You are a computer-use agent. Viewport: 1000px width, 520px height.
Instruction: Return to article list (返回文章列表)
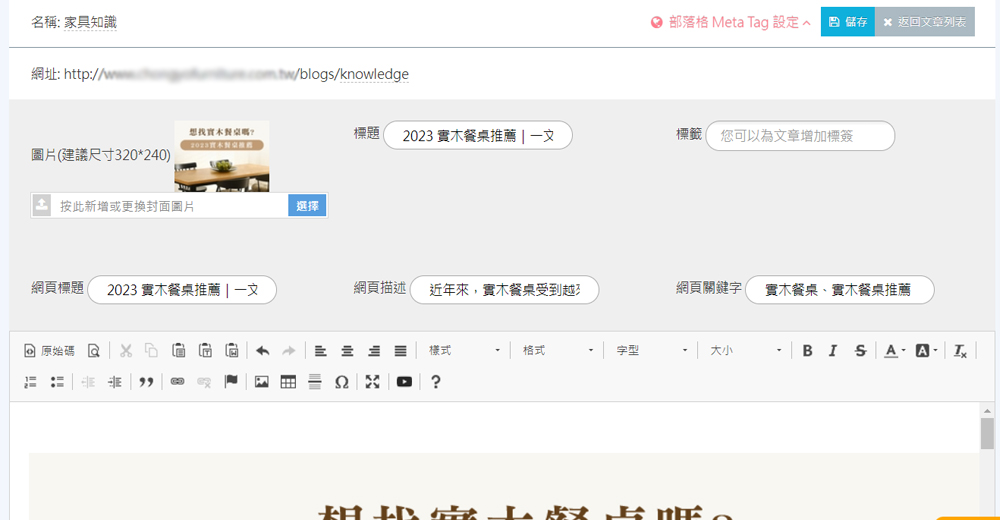925,22
